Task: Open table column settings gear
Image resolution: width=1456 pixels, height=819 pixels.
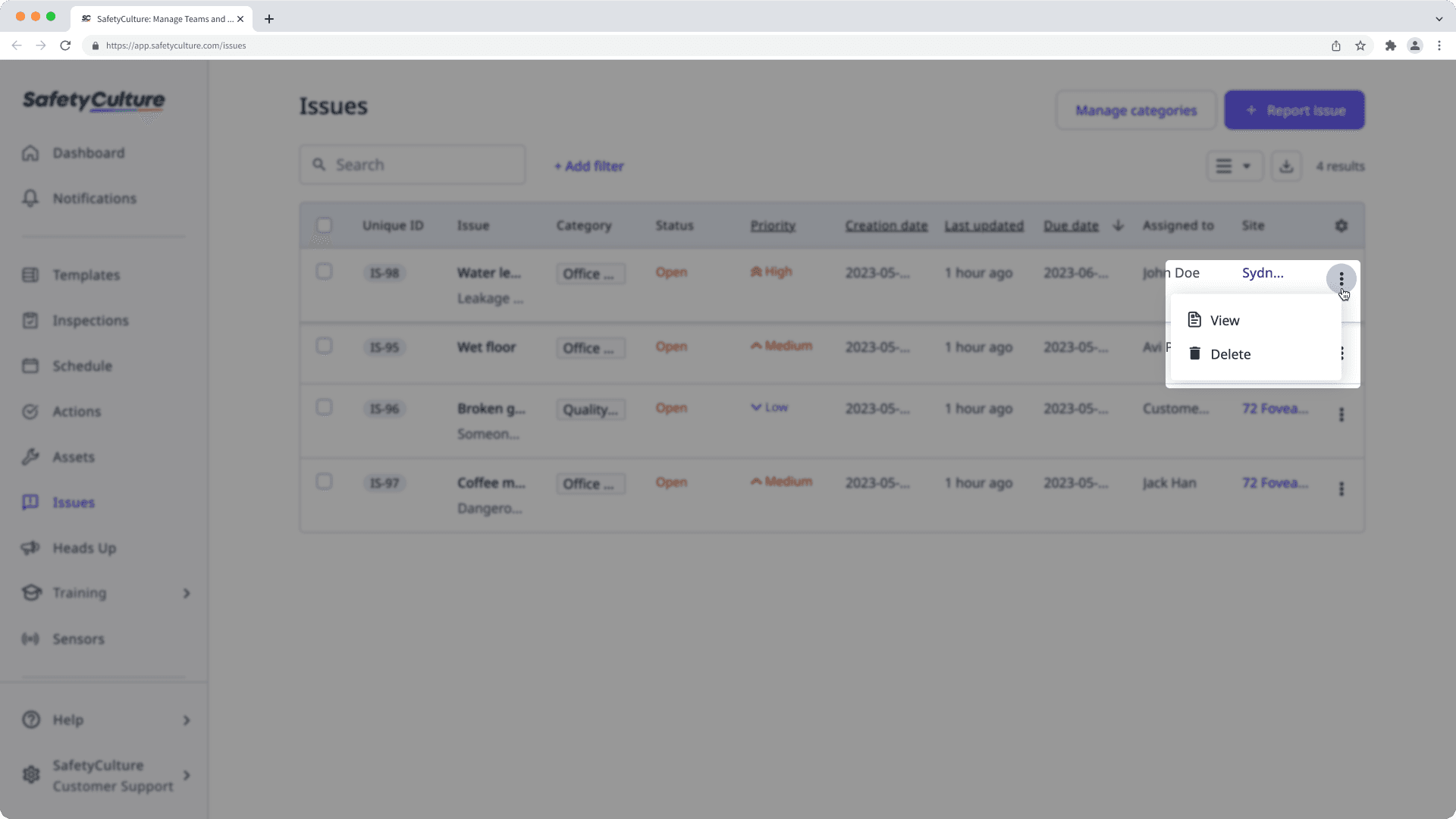Action: 1341,225
